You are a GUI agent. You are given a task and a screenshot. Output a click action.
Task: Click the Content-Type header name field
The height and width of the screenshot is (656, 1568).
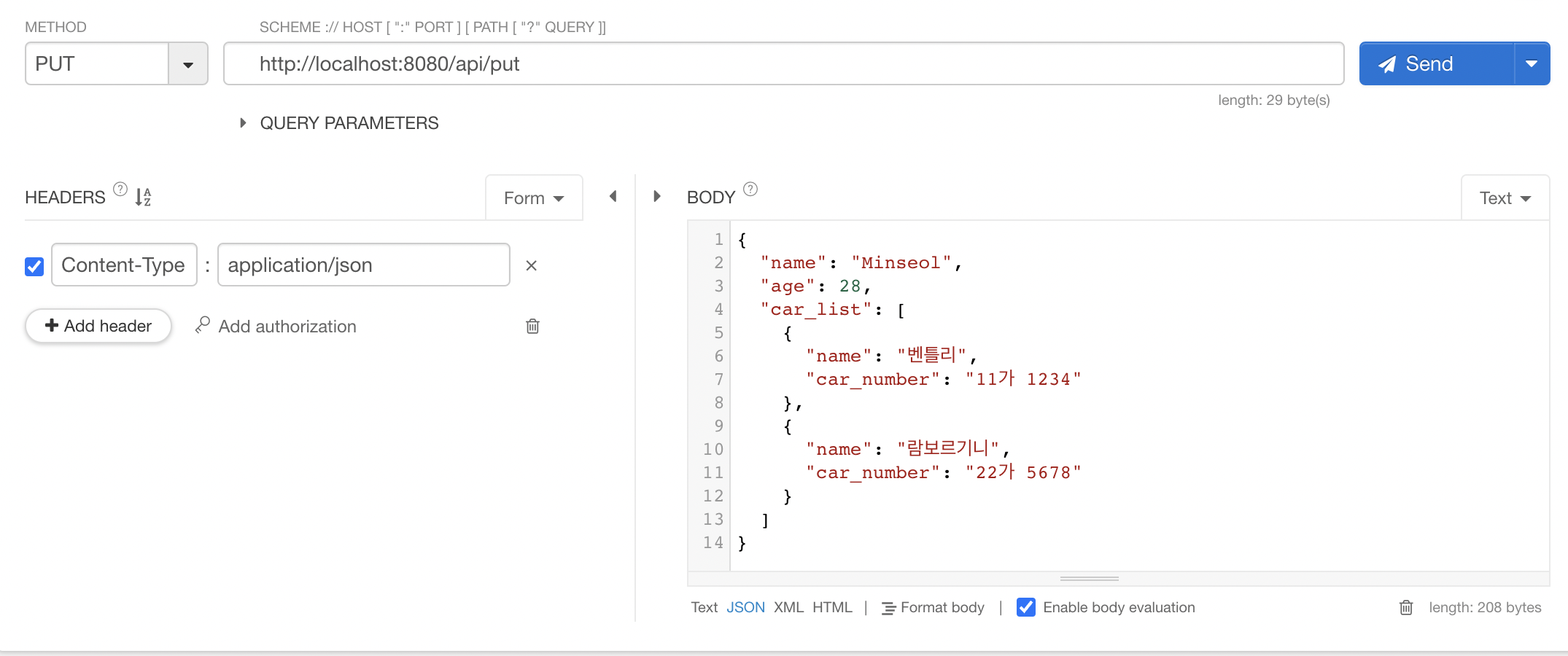124,265
